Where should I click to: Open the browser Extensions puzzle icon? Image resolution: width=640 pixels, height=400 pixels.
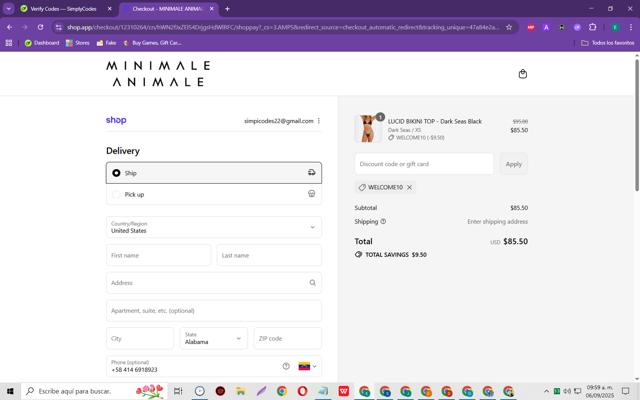coord(593,27)
